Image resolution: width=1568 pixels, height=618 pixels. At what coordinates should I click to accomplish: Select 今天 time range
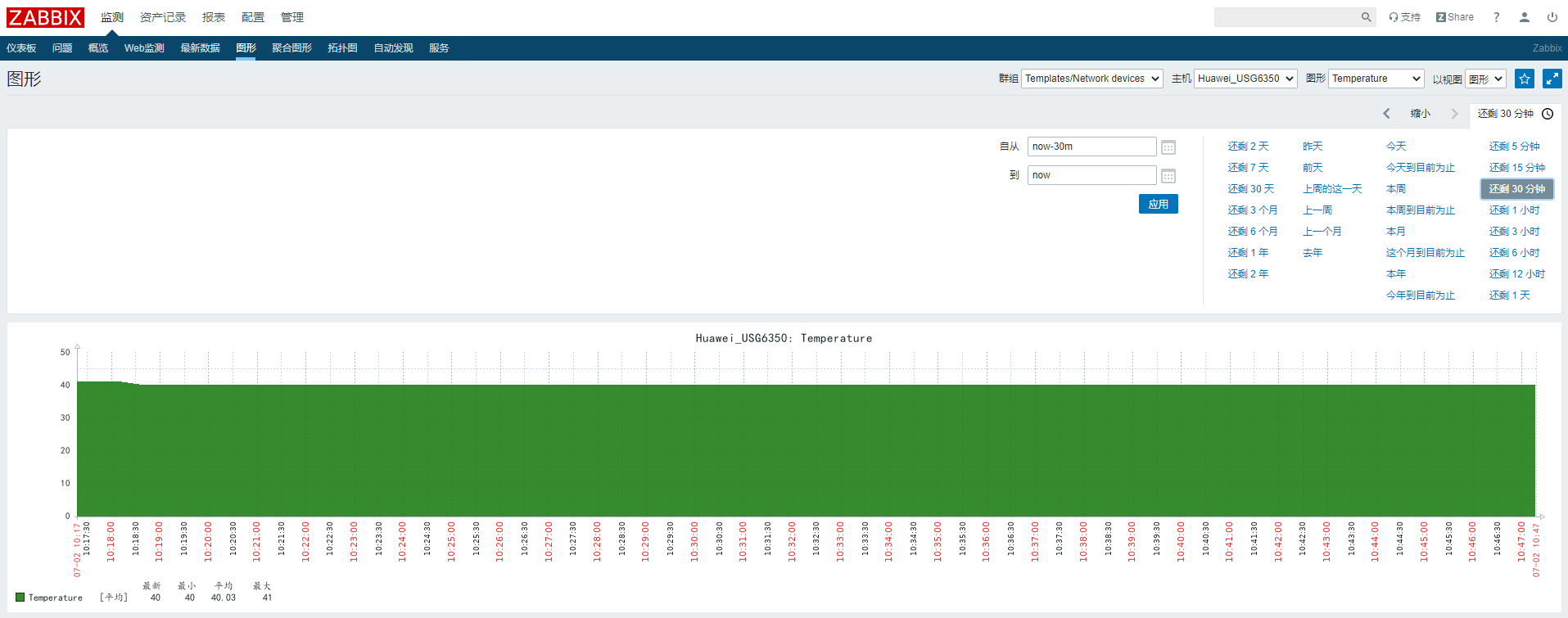click(x=1396, y=147)
